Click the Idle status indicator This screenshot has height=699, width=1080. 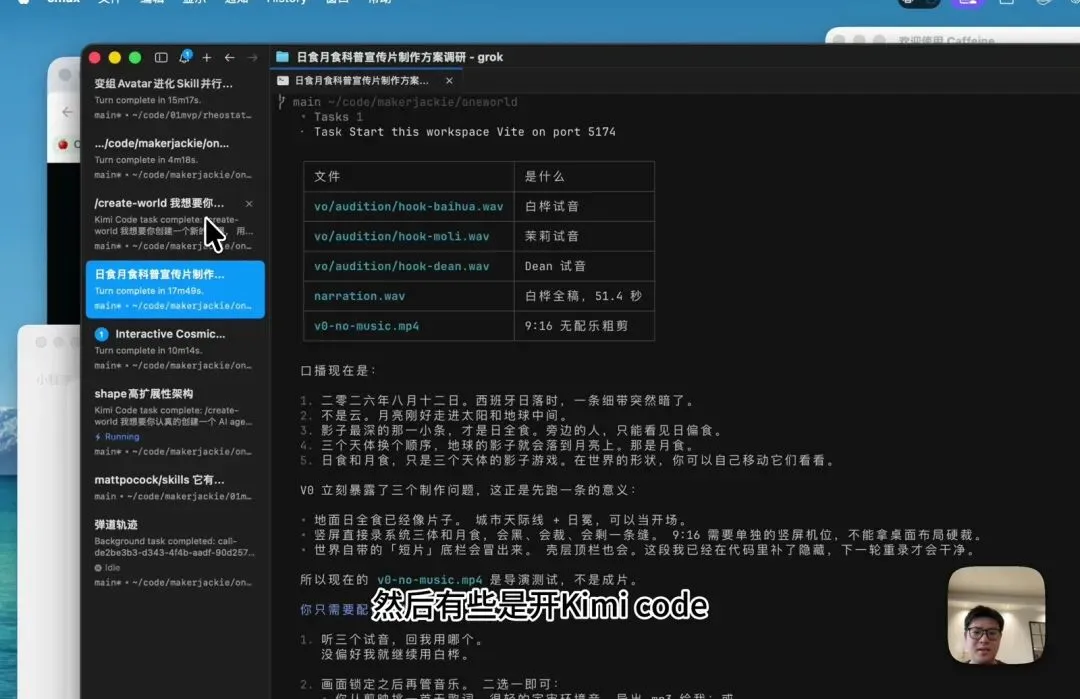[x=107, y=567]
